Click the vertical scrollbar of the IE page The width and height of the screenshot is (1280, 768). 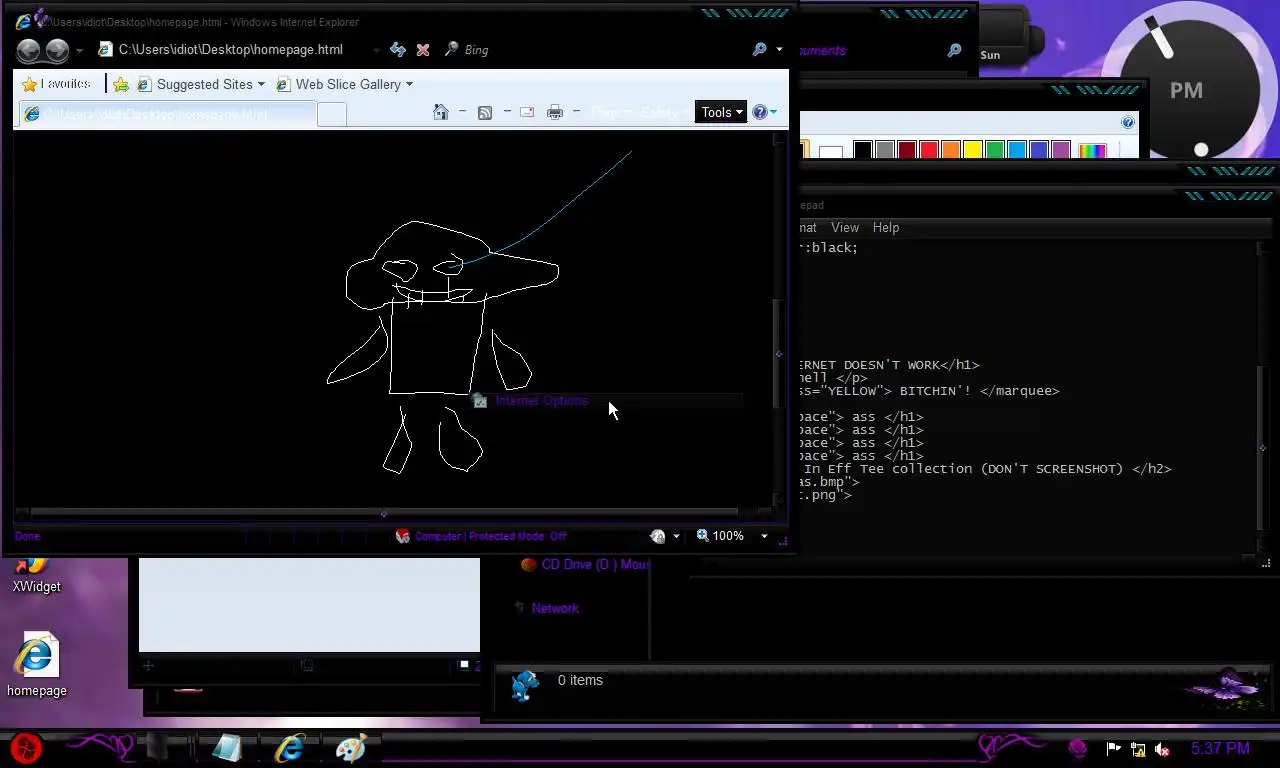click(779, 320)
